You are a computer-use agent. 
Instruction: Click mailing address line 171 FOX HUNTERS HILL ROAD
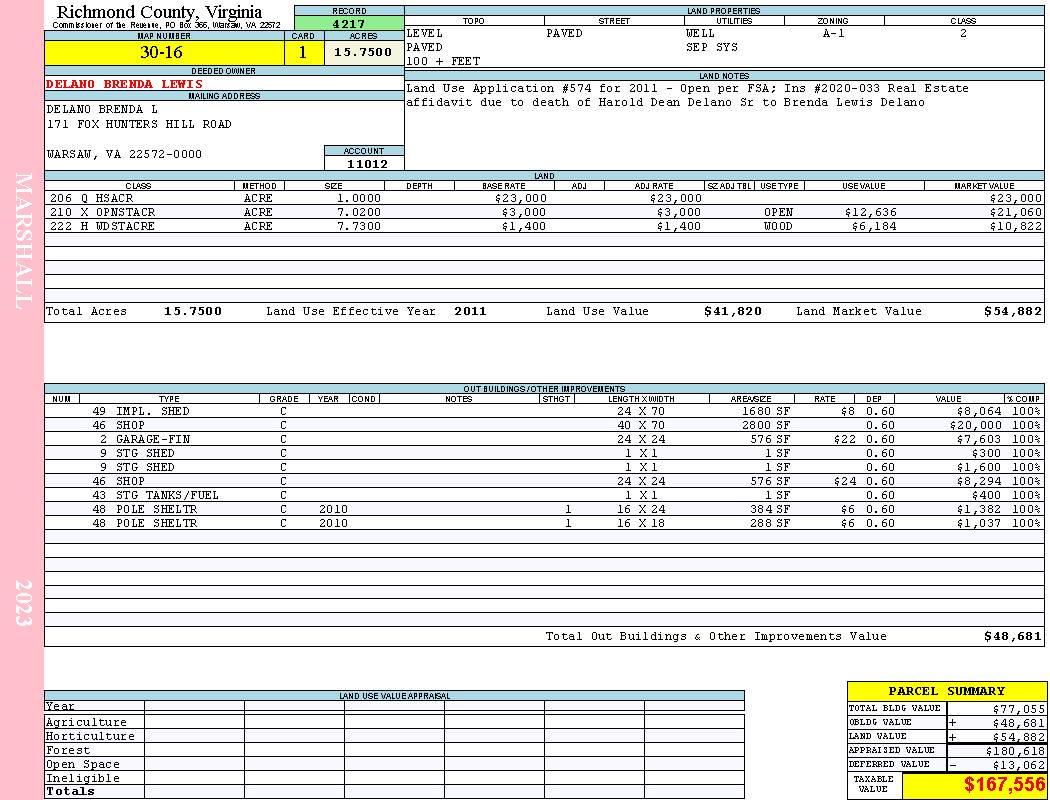[x=139, y=125]
